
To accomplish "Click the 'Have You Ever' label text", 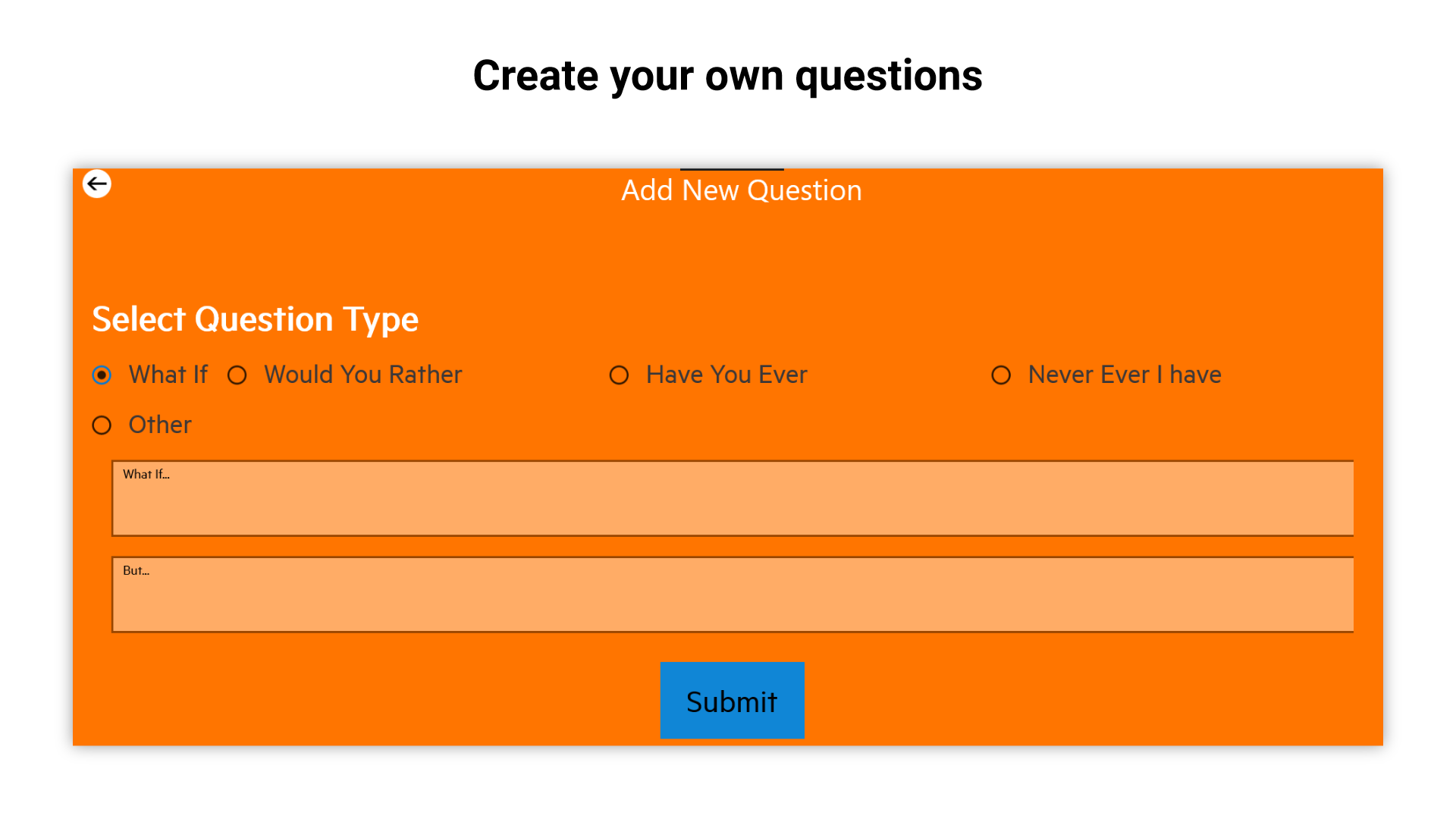I will tap(726, 375).
